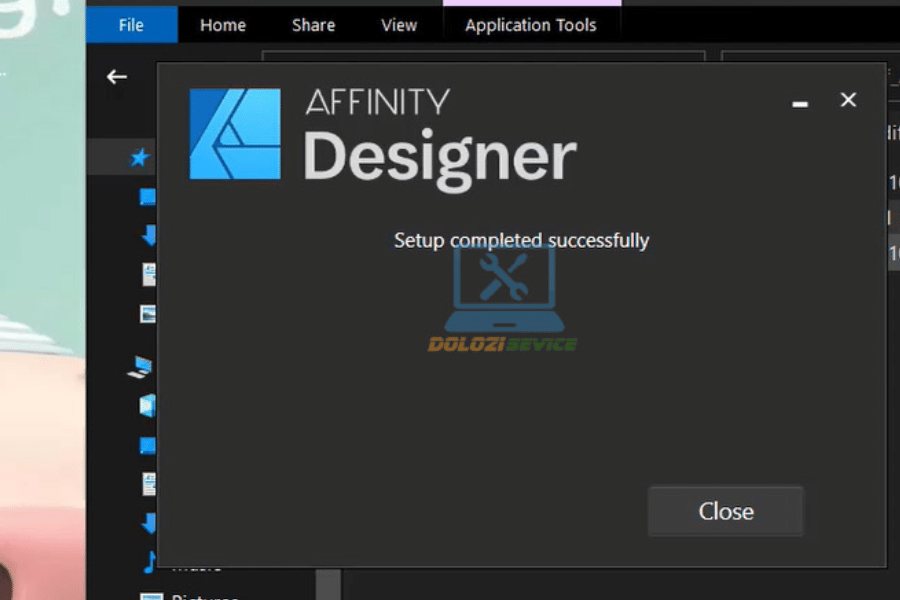Open Desktop folder icon under Quick access
Image resolution: width=900 pixels, height=600 pixels.
click(x=148, y=196)
